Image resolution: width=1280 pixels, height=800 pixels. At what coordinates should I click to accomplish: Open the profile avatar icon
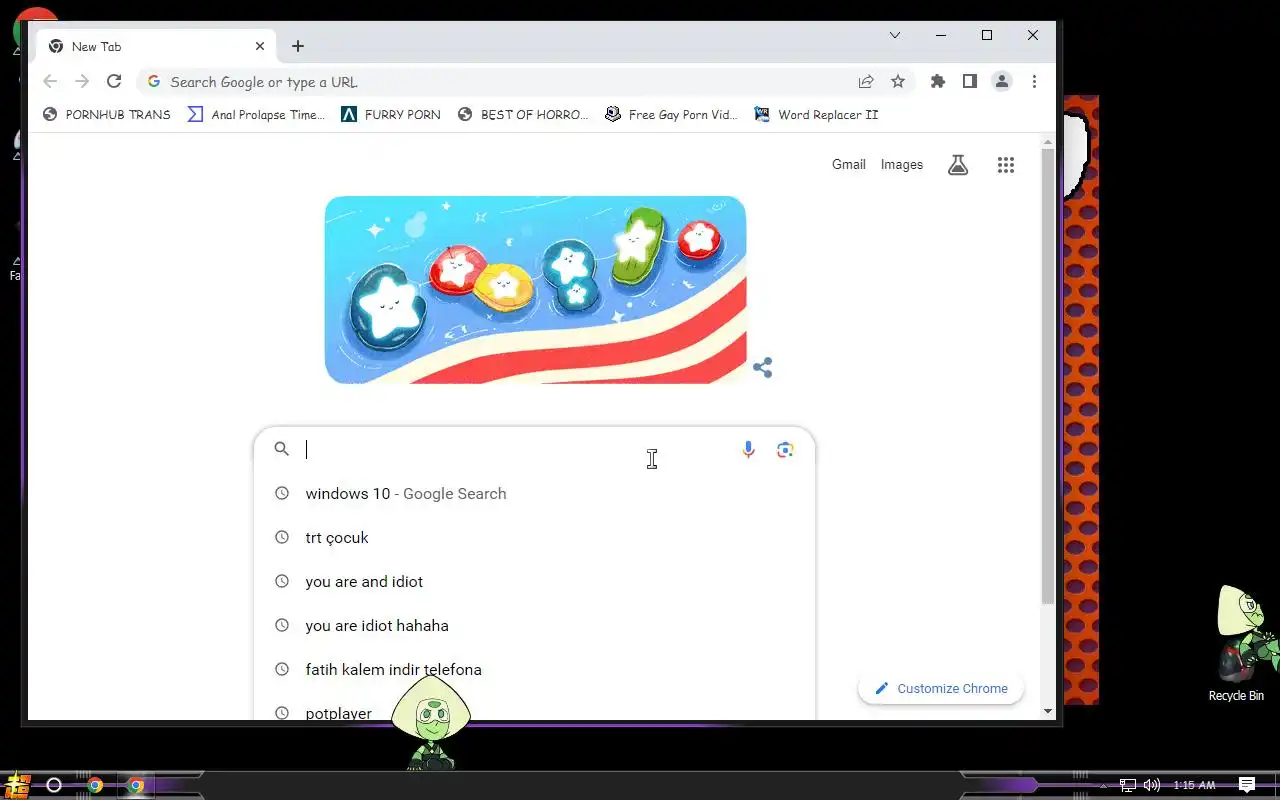pos(1002,82)
